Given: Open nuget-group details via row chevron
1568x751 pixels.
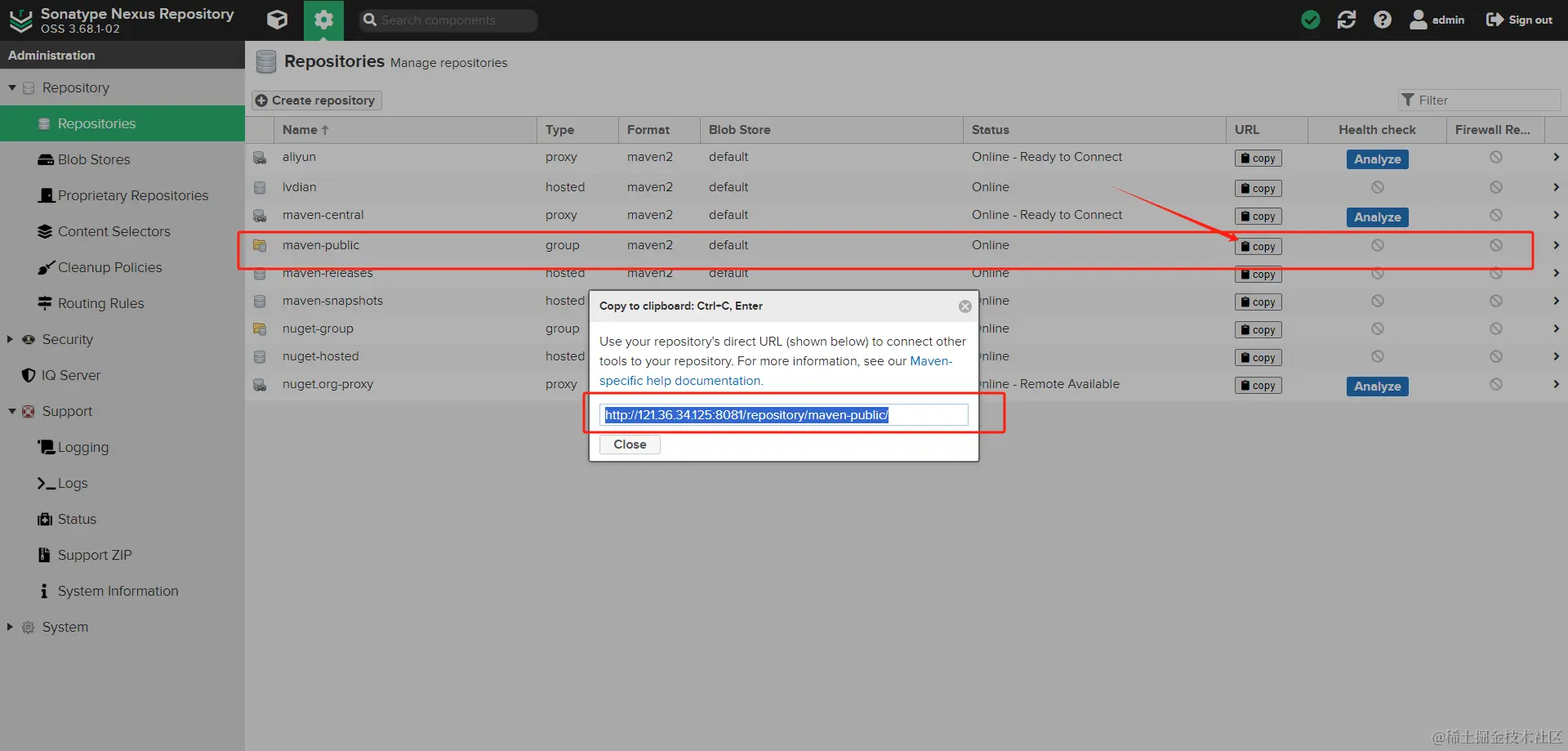Looking at the screenshot, I should [x=1556, y=329].
